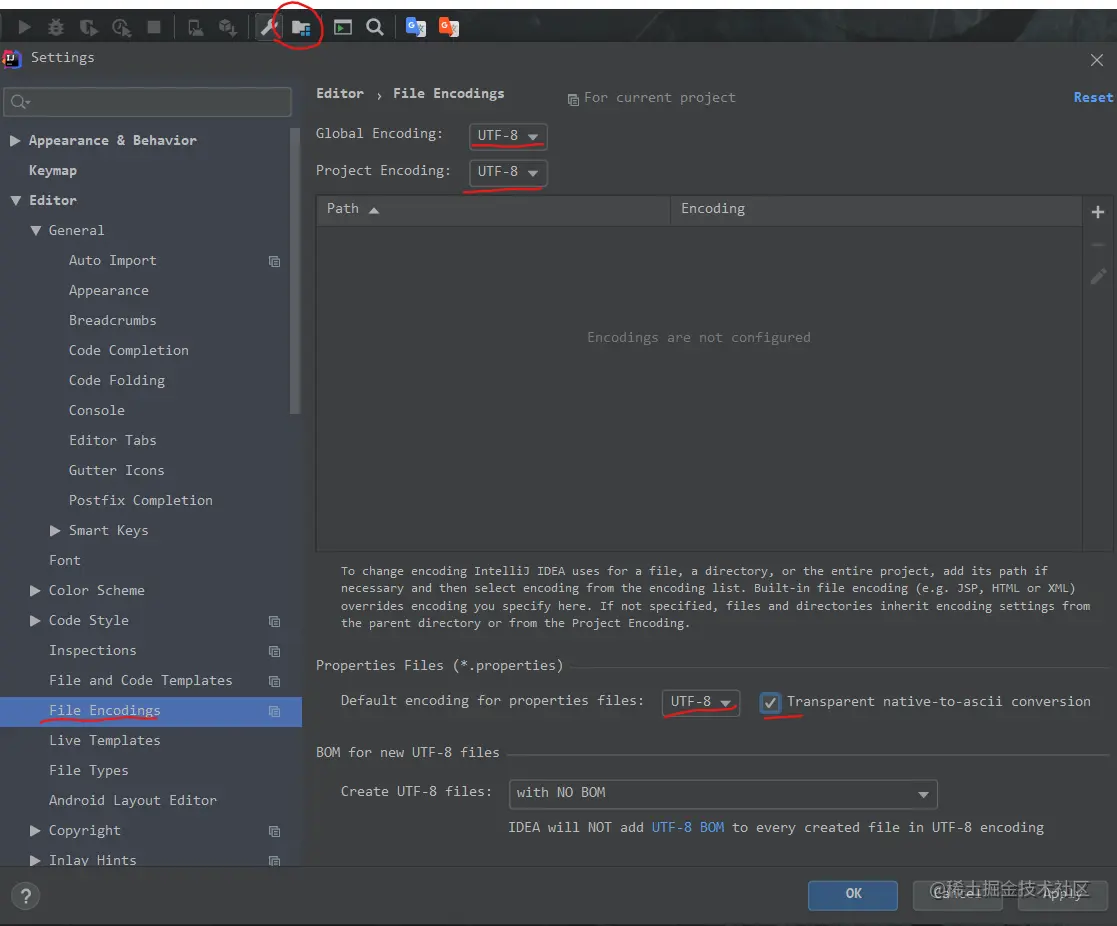Select Auto Import settings page
Screen dimensions: 1117x926
pyautogui.click(x=113, y=261)
